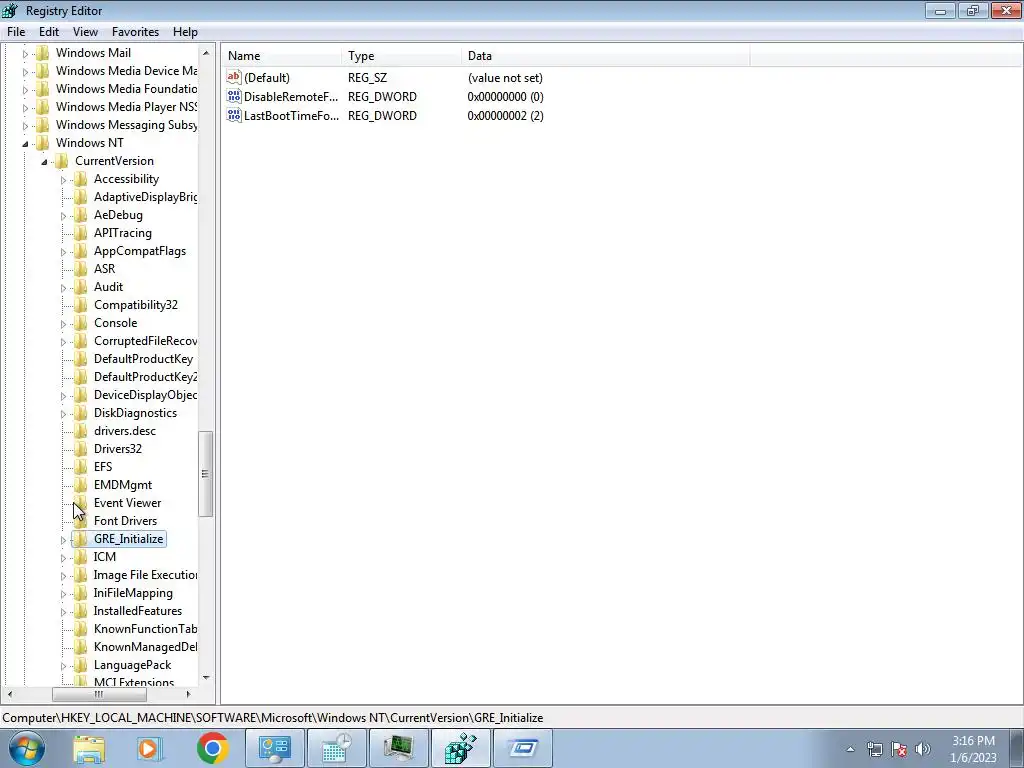Image resolution: width=1024 pixels, height=768 pixels.
Task: Click the ASR folder icon
Action: pyautogui.click(x=80, y=268)
